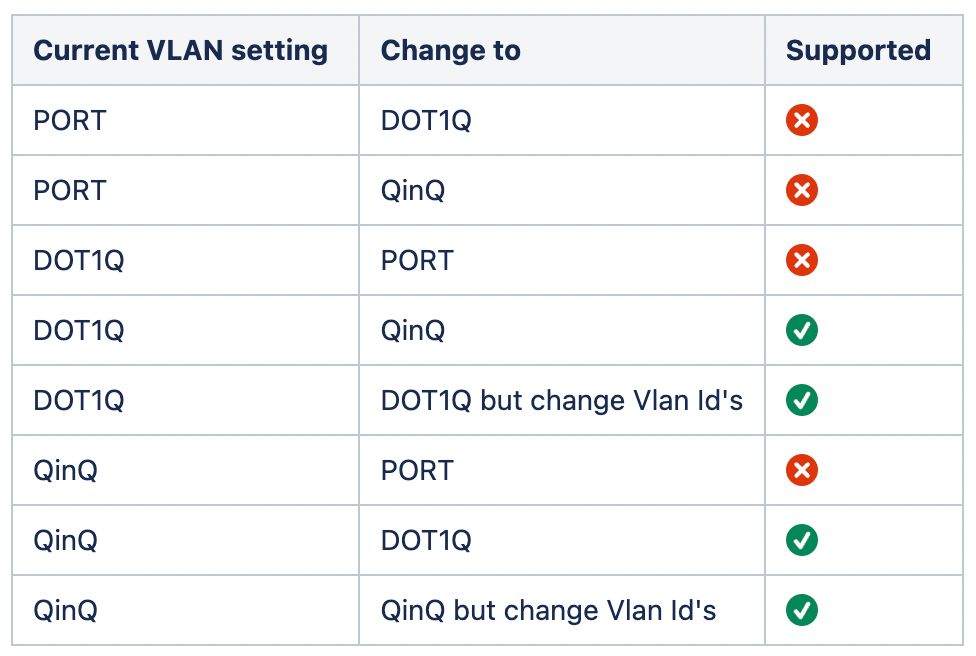Viewport: 976px width, 656px height.
Task: Click the "Change to" column header
Action: click(451, 51)
